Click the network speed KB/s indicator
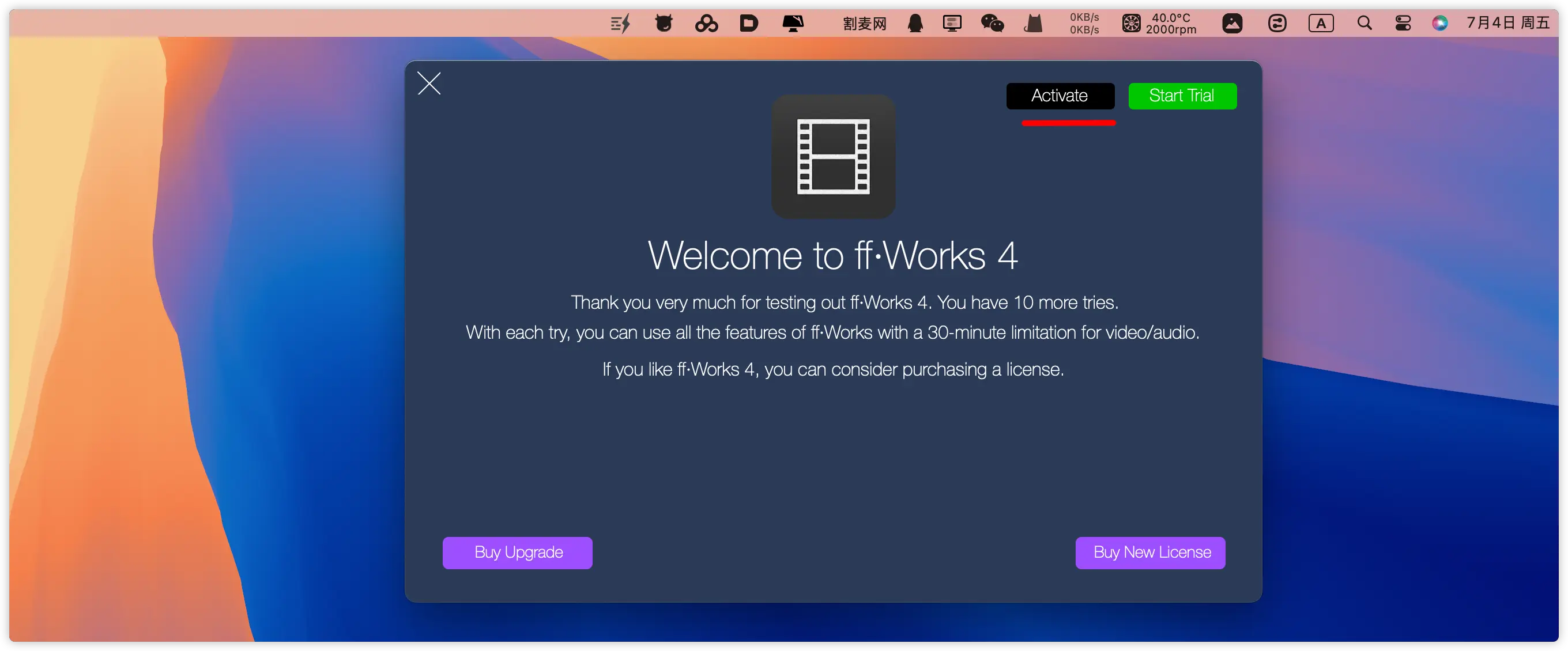The height and width of the screenshot is (651, 1568). coord(1084,24)
